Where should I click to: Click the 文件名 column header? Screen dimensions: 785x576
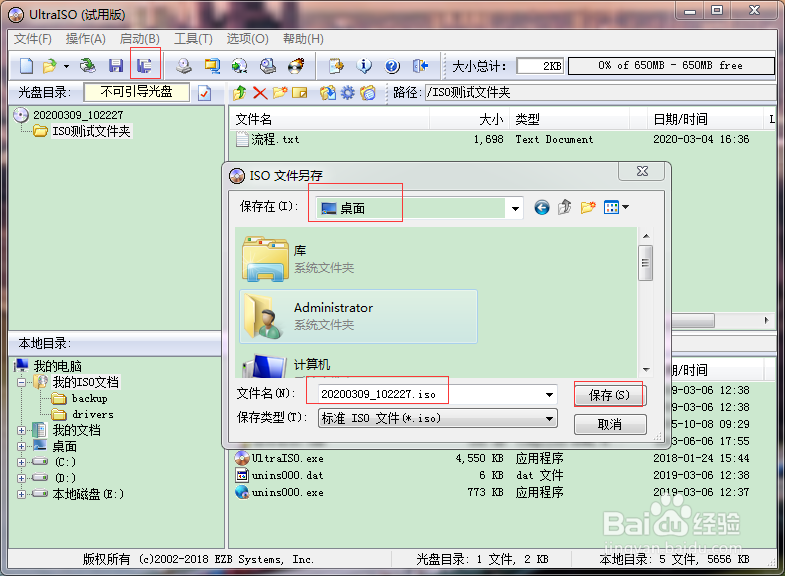pos(331,119)
